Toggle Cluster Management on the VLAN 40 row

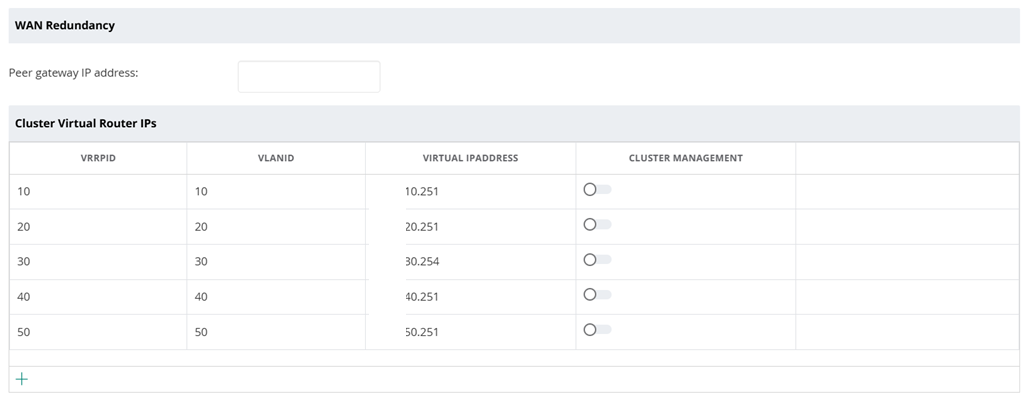pyautogui.click(x=596, y=295)
